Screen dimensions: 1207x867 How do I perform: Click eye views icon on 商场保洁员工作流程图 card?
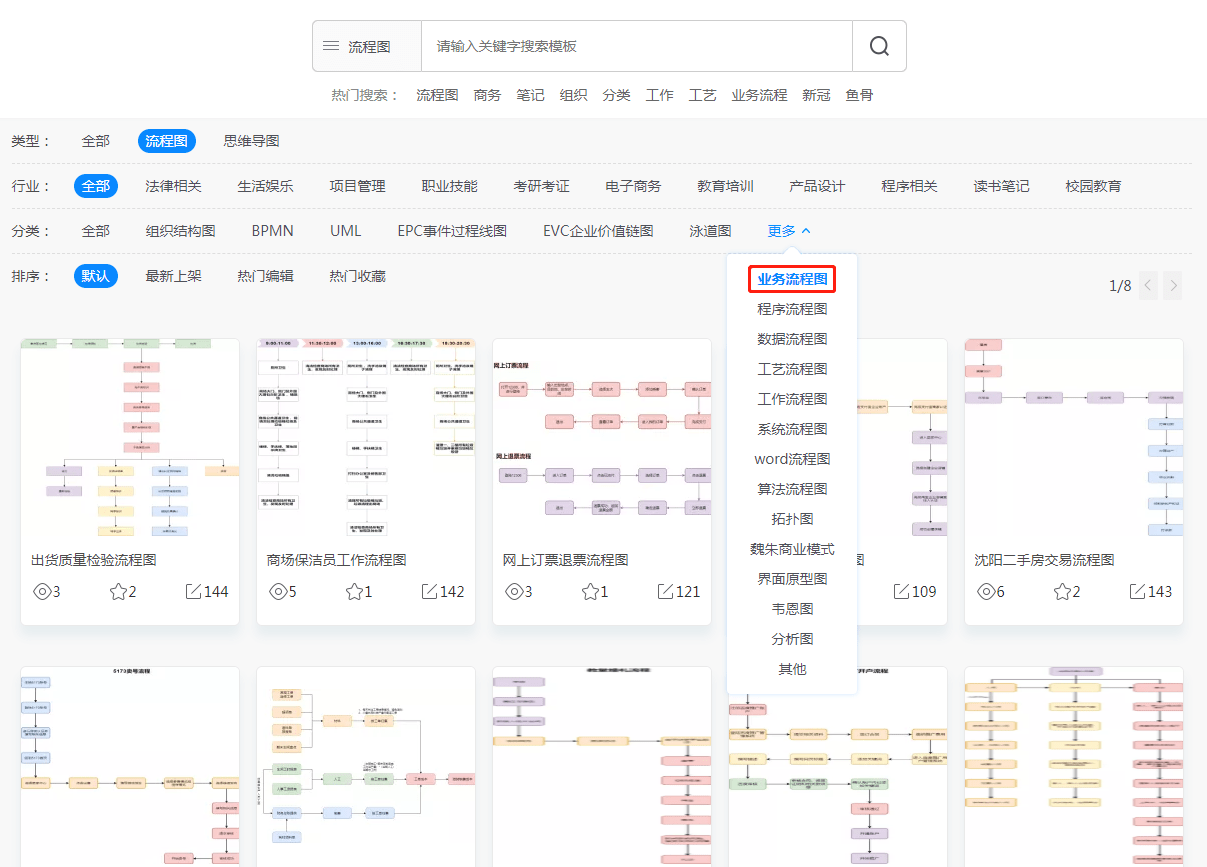tap(278, 591)
